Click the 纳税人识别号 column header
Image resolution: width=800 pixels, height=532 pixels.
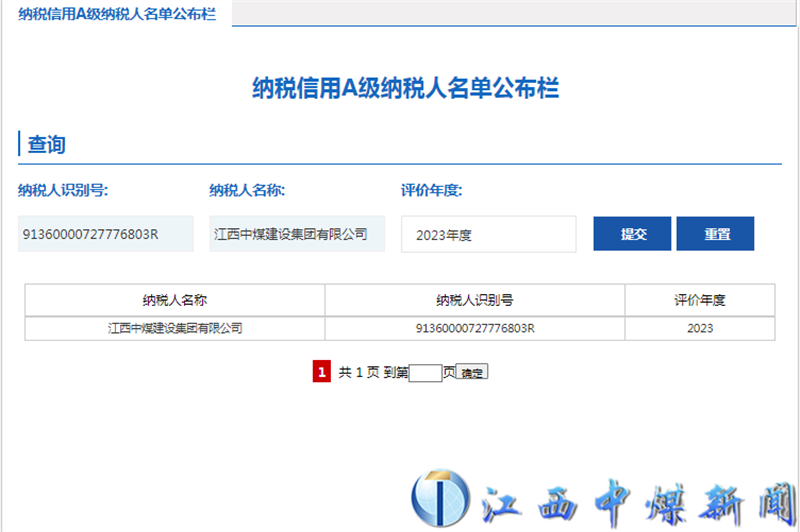click(x=474, y=300)
